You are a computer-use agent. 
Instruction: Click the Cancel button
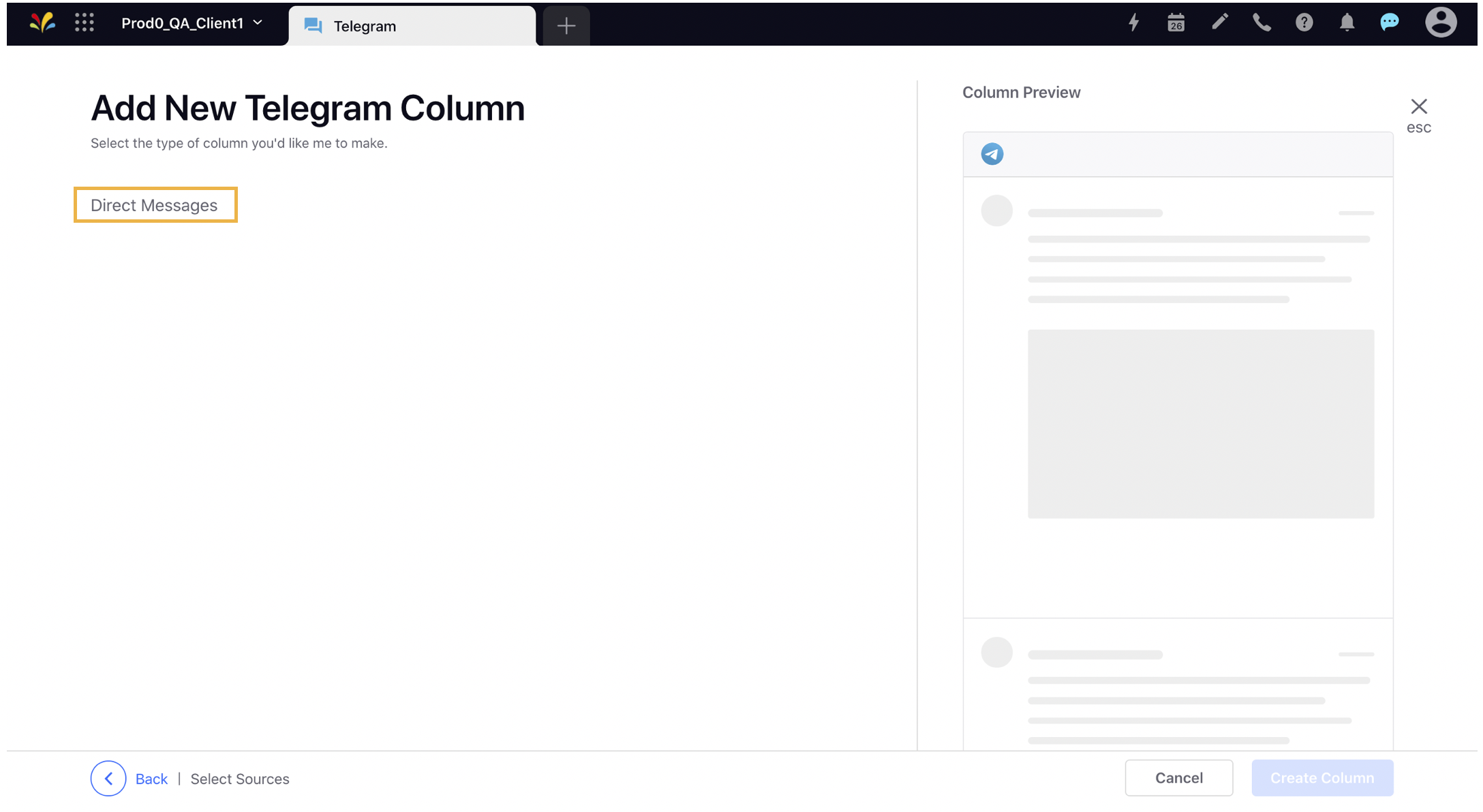(x=1178, y=777)
